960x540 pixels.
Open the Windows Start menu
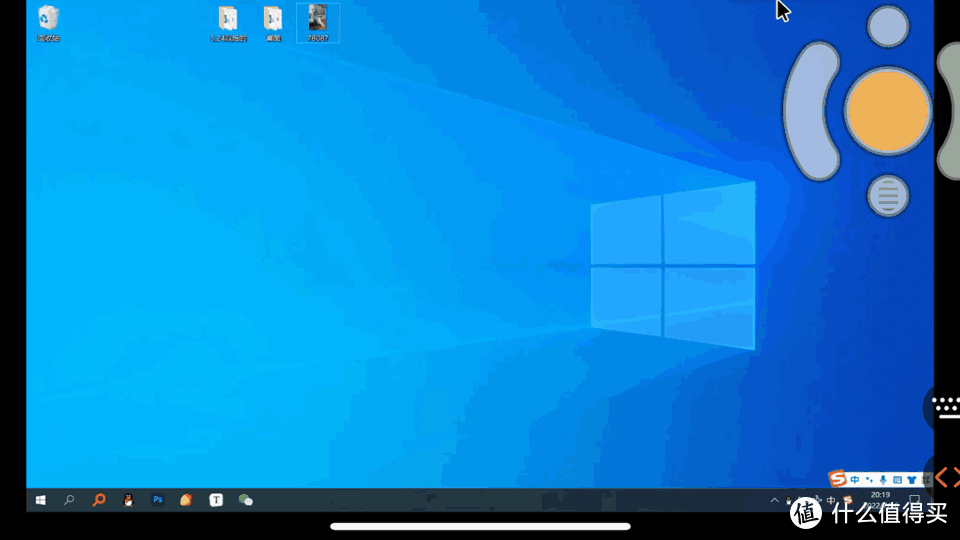[x=40, y=500]
